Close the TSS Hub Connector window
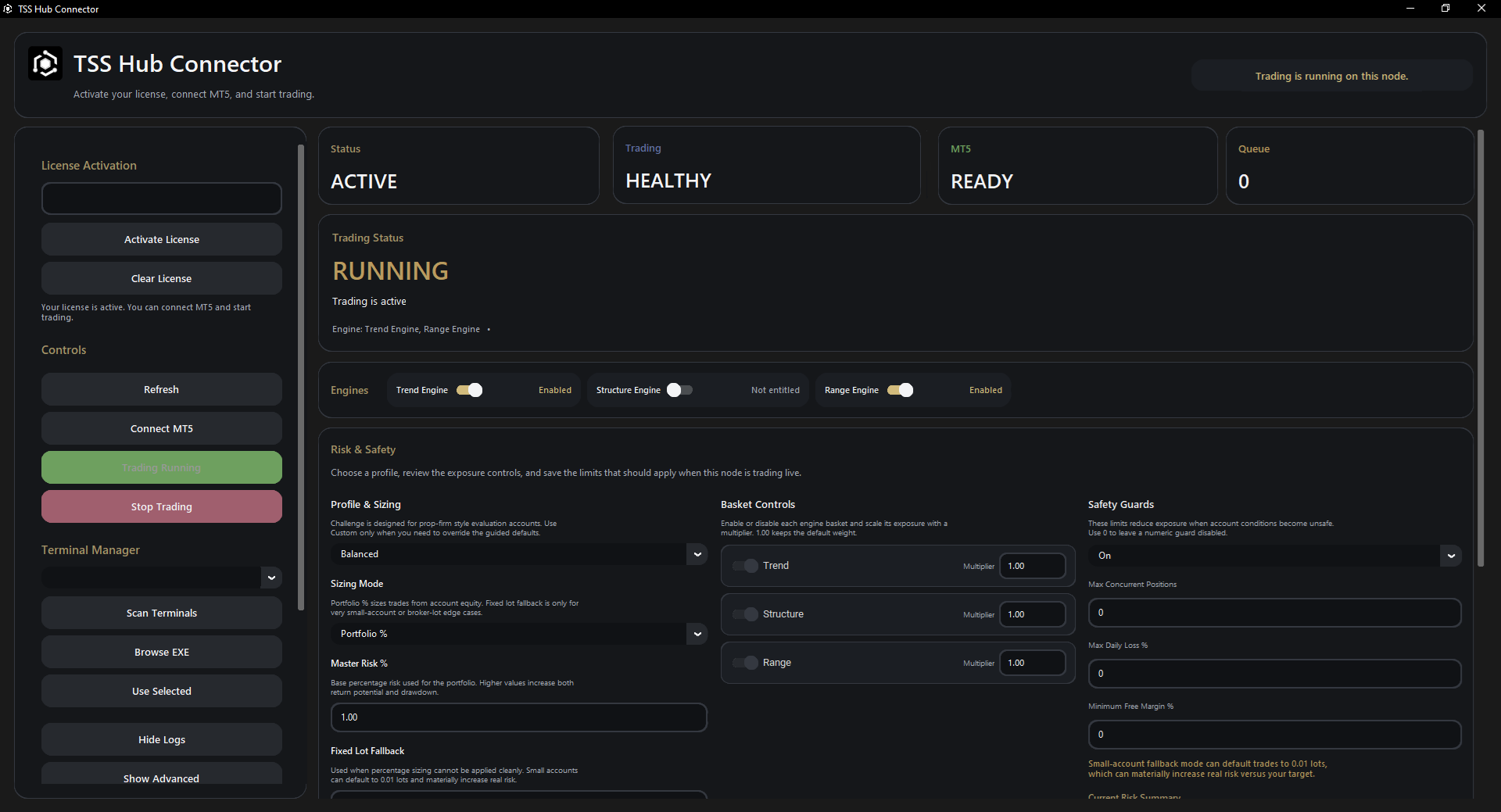This screenshot has width=1501, height=812. pyautogui.click(x=1481, y=9)
